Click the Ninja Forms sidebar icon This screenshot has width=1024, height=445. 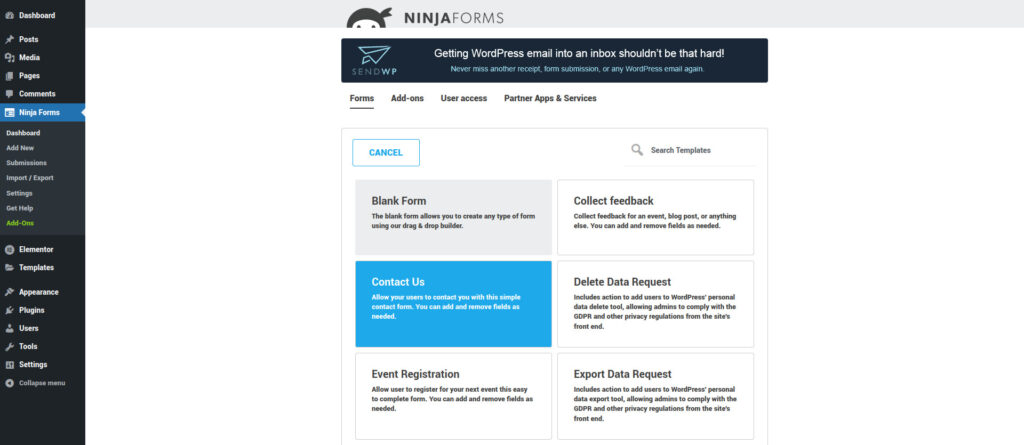10,112
